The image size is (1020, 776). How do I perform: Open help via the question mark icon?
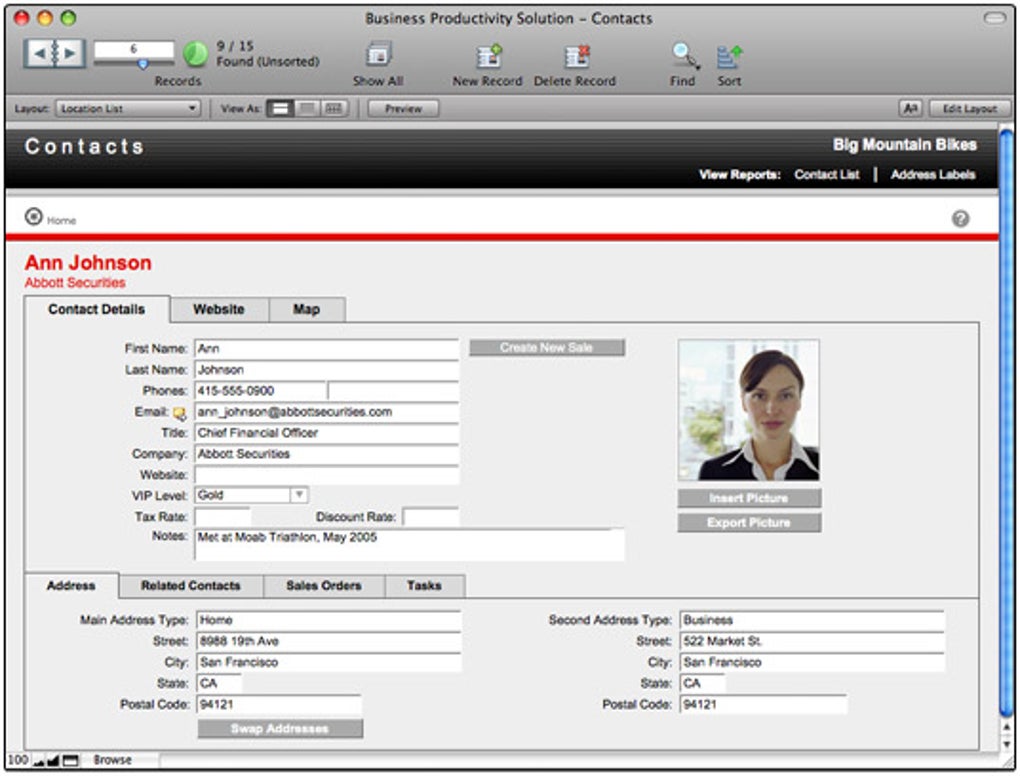coord(960,218)
